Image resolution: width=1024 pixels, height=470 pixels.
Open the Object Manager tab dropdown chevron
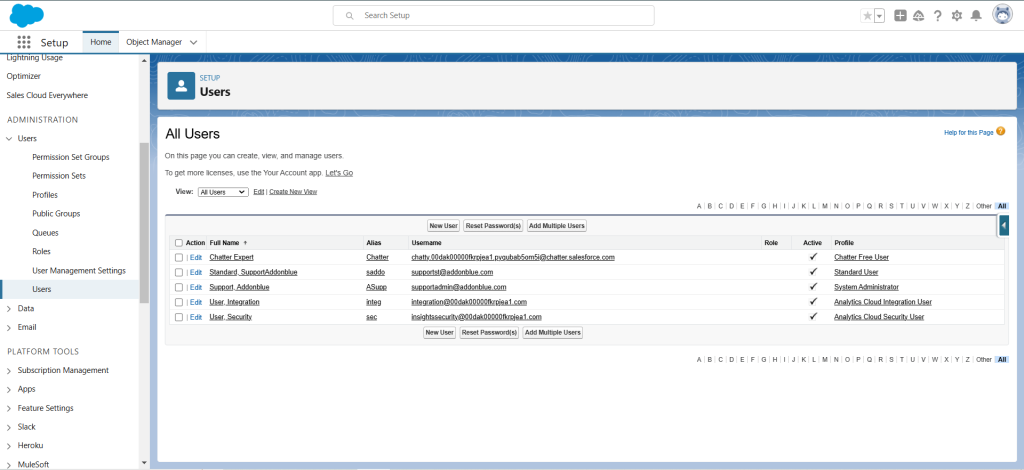pos(193,42)
